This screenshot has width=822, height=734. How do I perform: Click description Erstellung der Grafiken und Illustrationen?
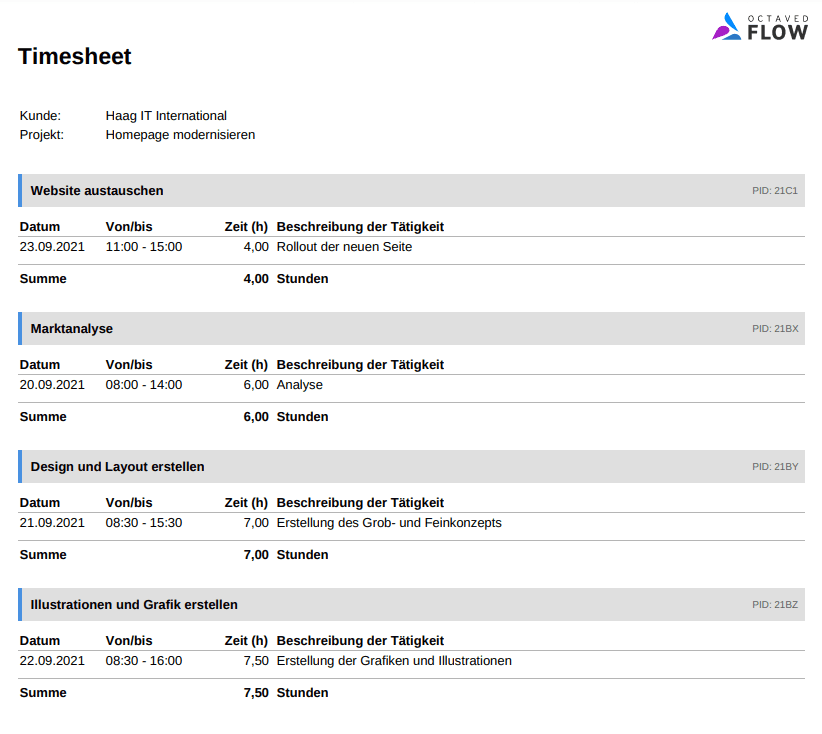tap(394, 661)
